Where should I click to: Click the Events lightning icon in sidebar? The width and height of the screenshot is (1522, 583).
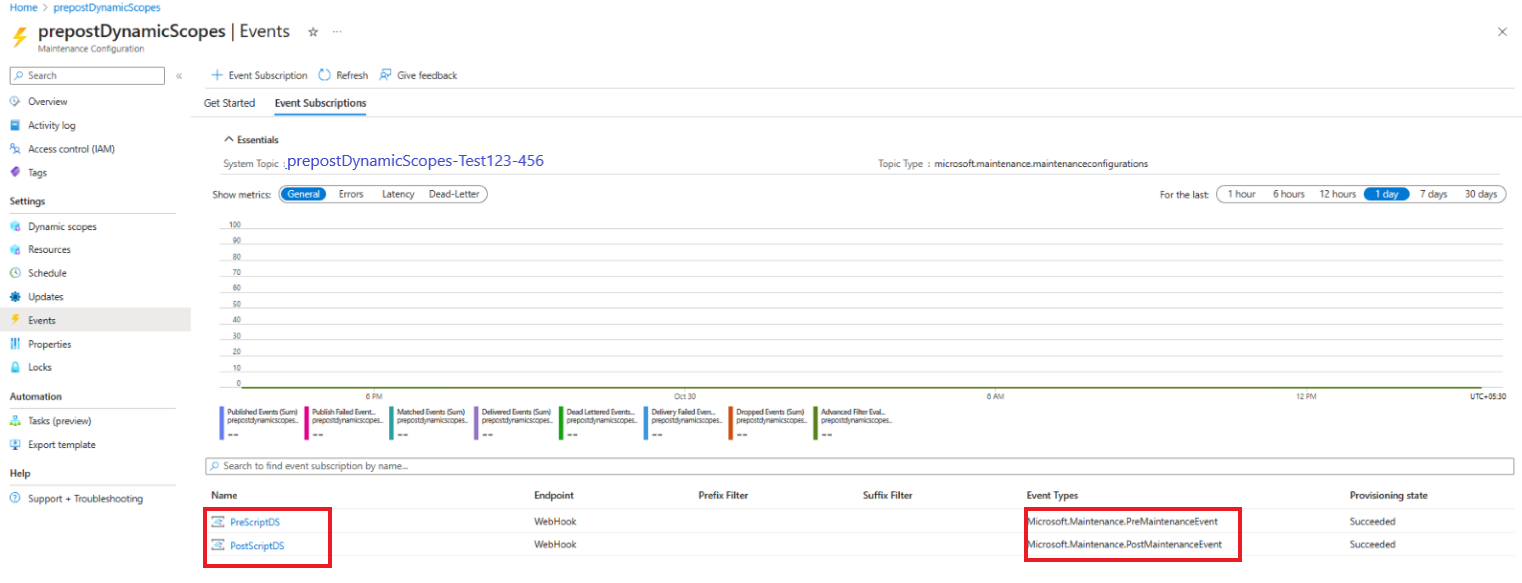15,320
